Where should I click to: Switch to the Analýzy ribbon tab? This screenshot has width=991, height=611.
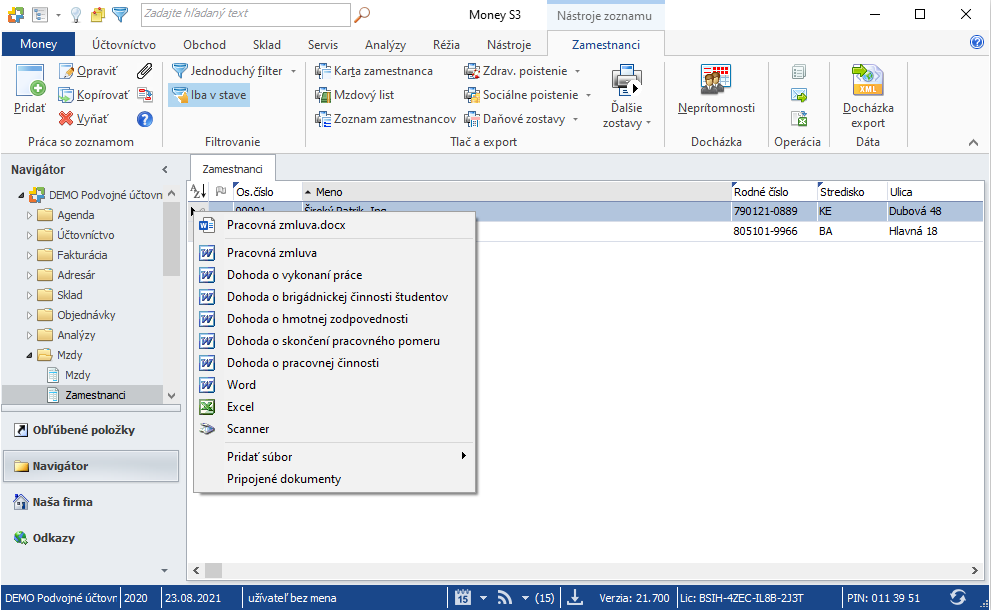pyautogui.click(x=386, y=45)
